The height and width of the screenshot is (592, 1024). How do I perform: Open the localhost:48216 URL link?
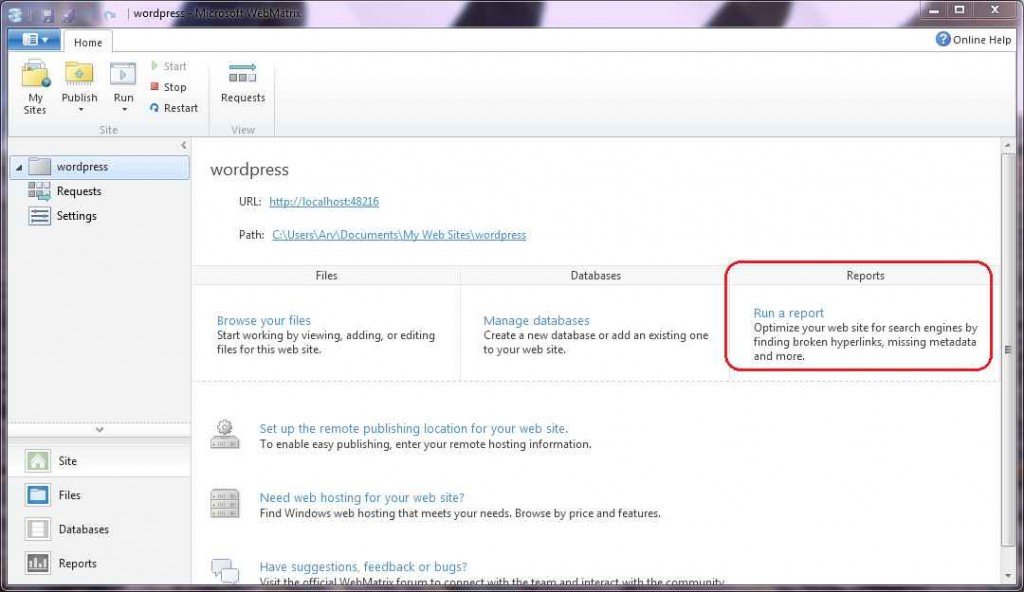[324, 202]
